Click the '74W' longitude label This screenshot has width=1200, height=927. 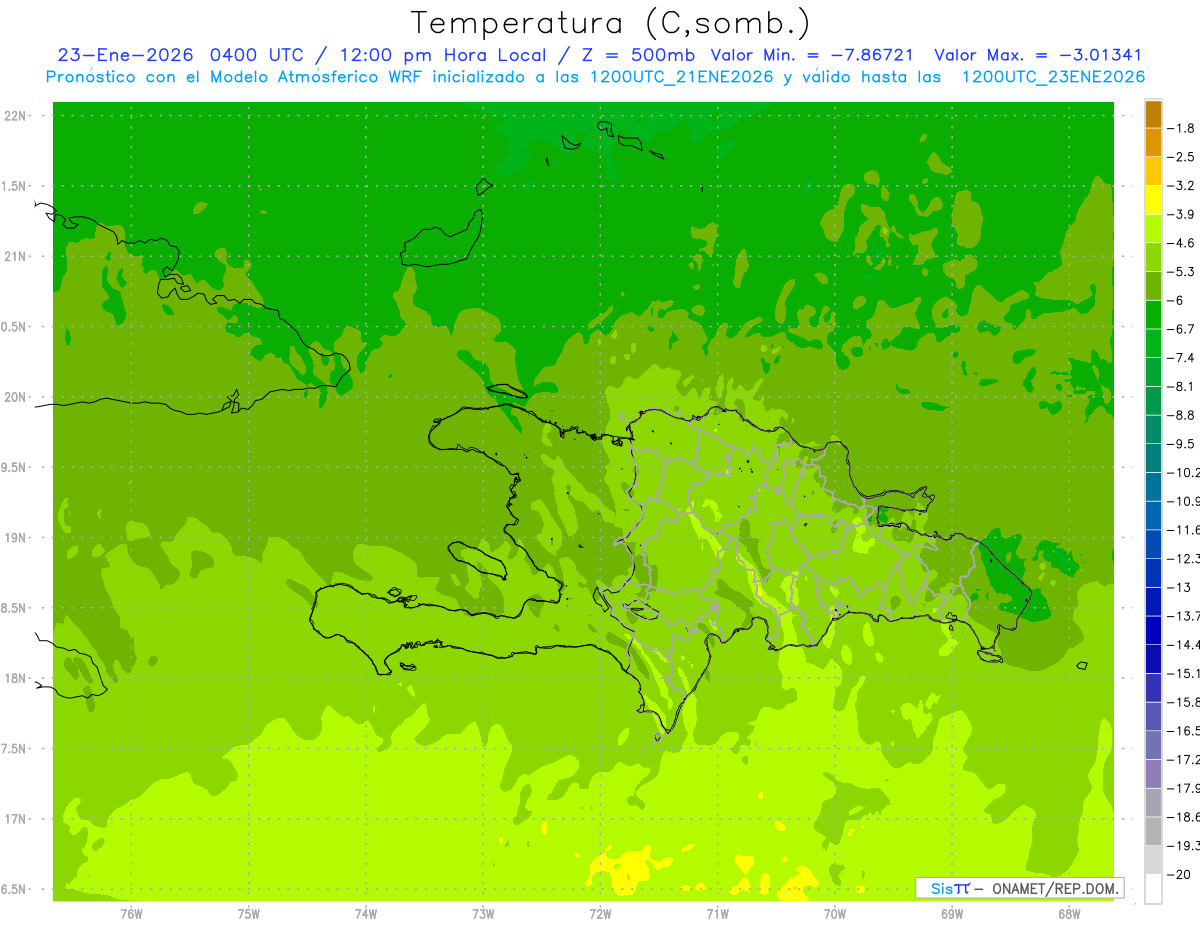[366, 913]
